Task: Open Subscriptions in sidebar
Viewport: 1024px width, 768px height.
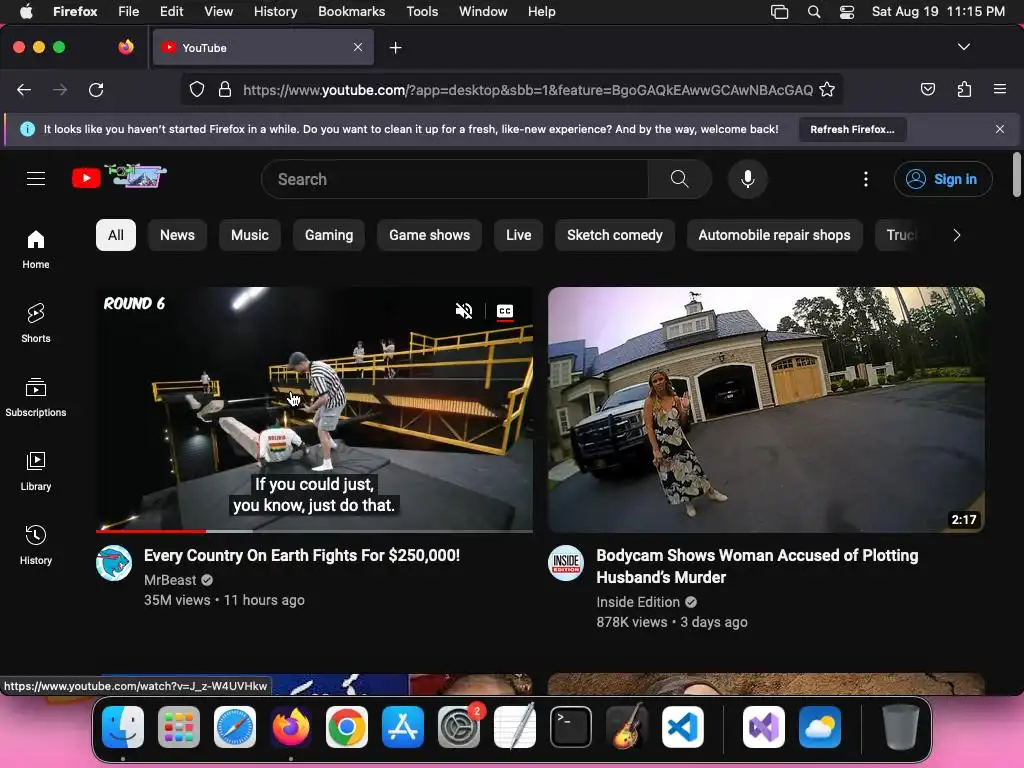Action: click(x=36, y=397)
